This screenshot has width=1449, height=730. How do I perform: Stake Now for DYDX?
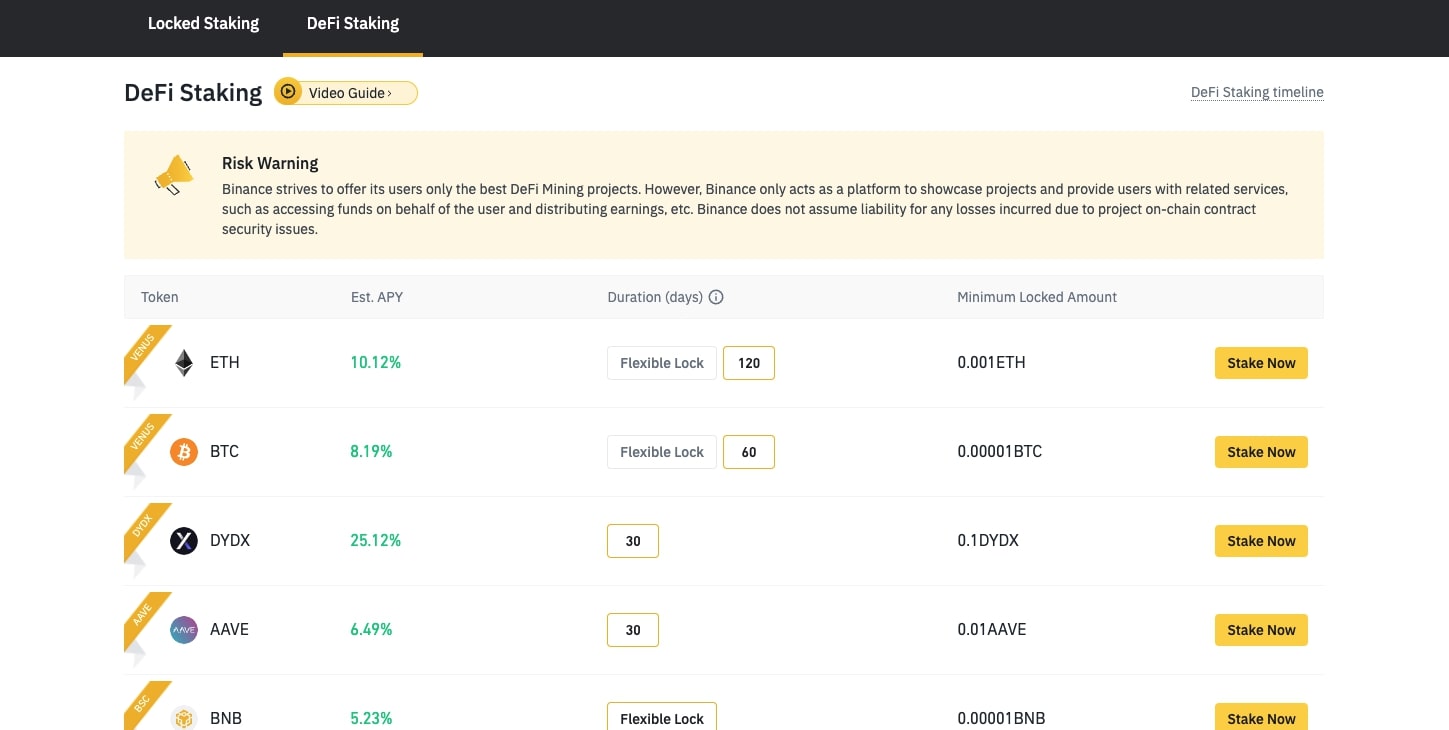pos(1261,541)
